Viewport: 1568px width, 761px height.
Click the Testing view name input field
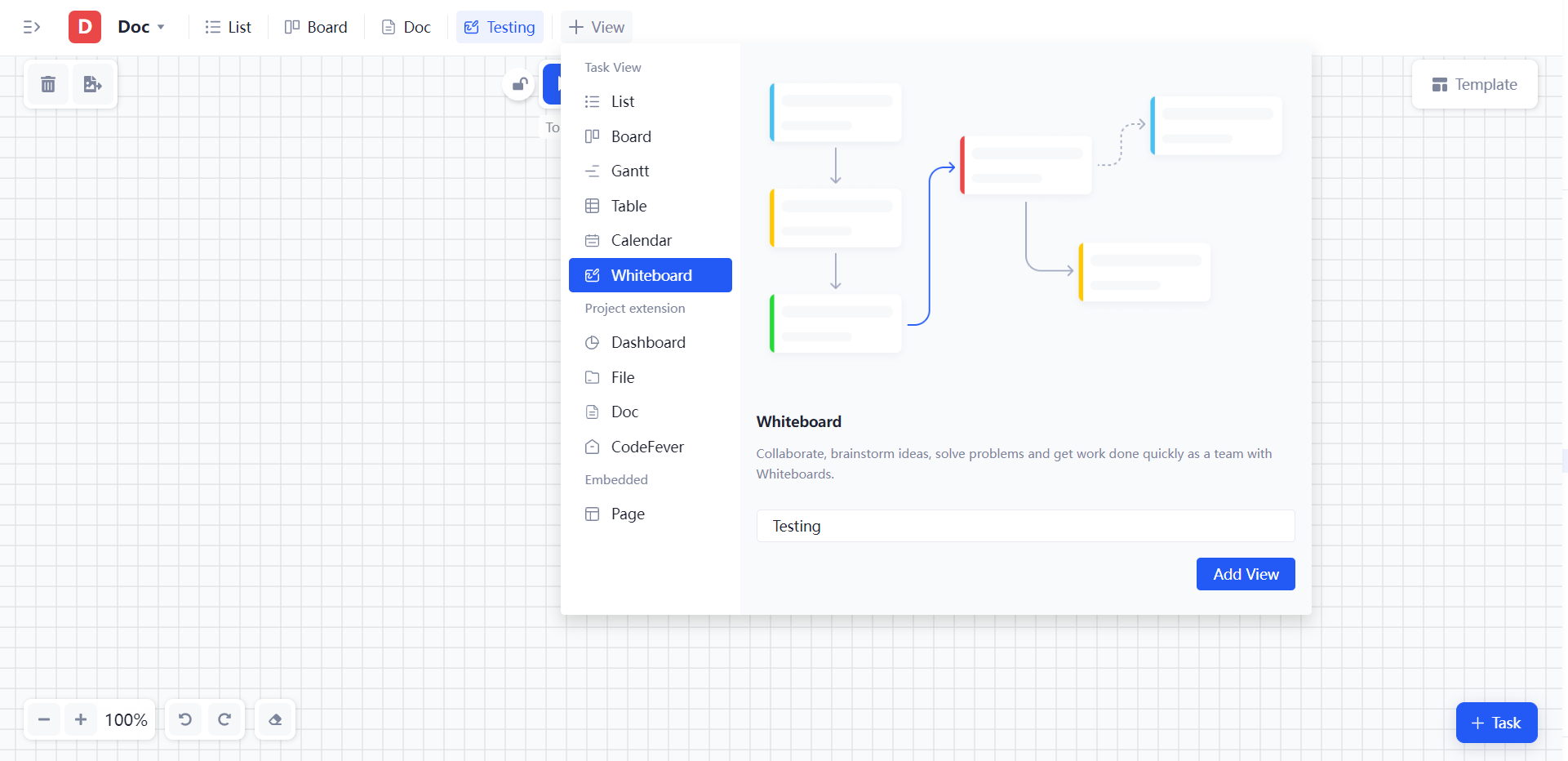(x=1025, y=526)
